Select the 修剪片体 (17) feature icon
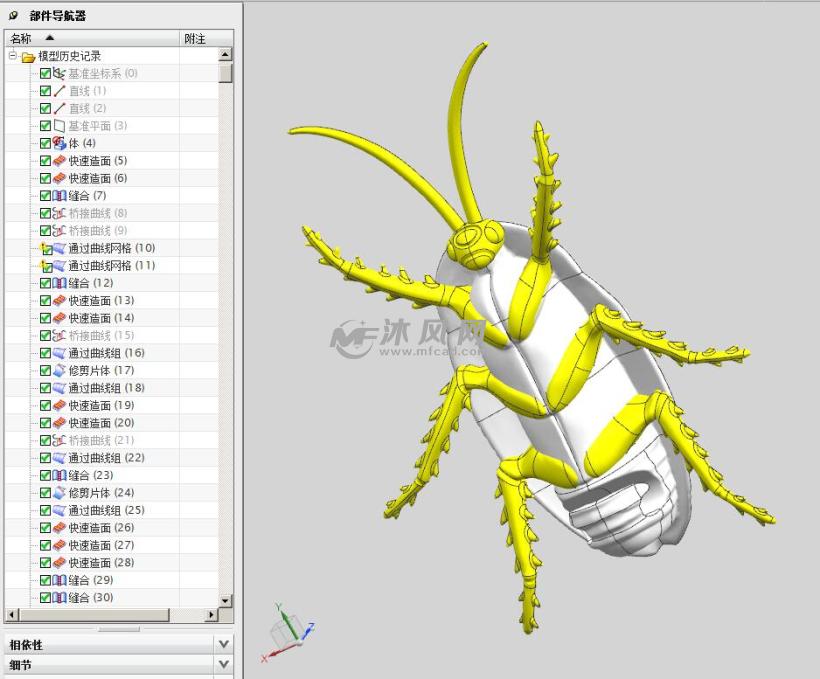The image size is (820, 679). pos(58,370)
